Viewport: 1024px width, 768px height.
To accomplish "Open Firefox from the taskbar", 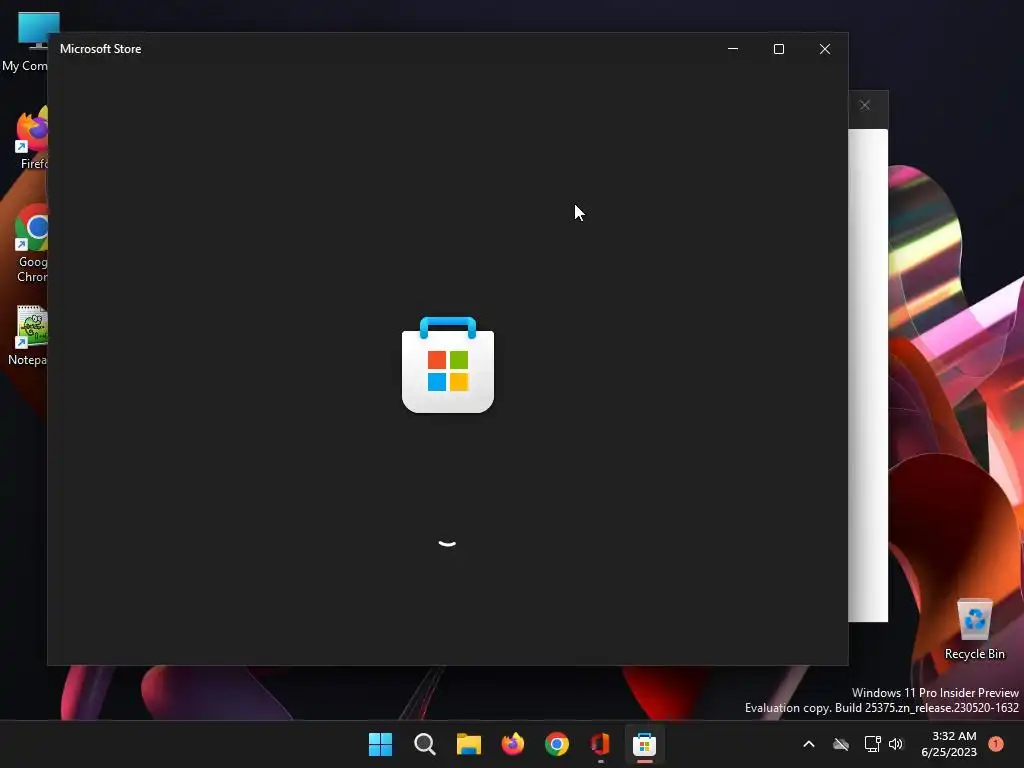I will (x=513, y=744).
